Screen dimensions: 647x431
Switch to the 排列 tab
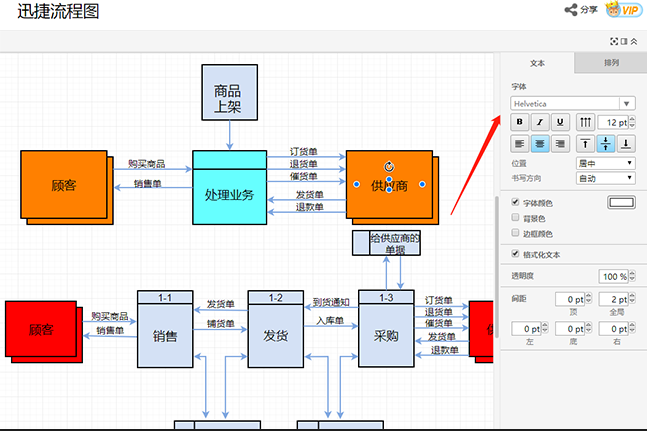click(611, 63)
